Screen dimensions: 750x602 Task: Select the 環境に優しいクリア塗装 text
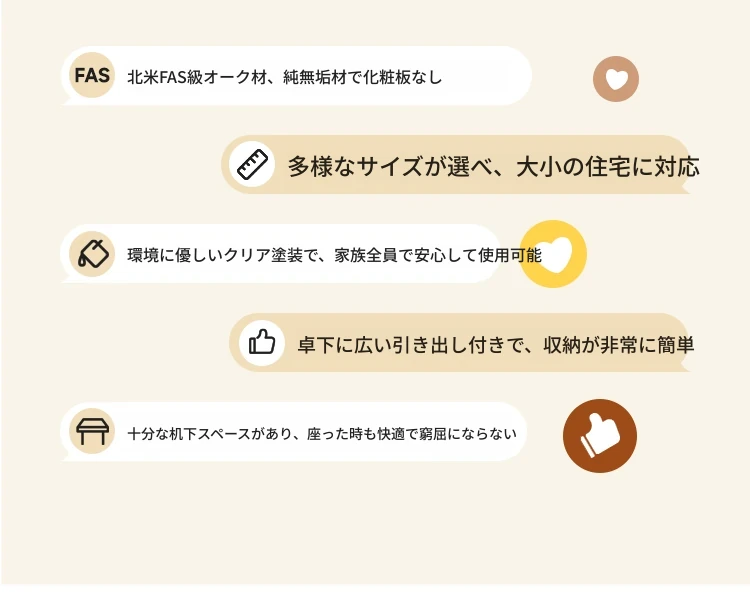click(215, 255)
